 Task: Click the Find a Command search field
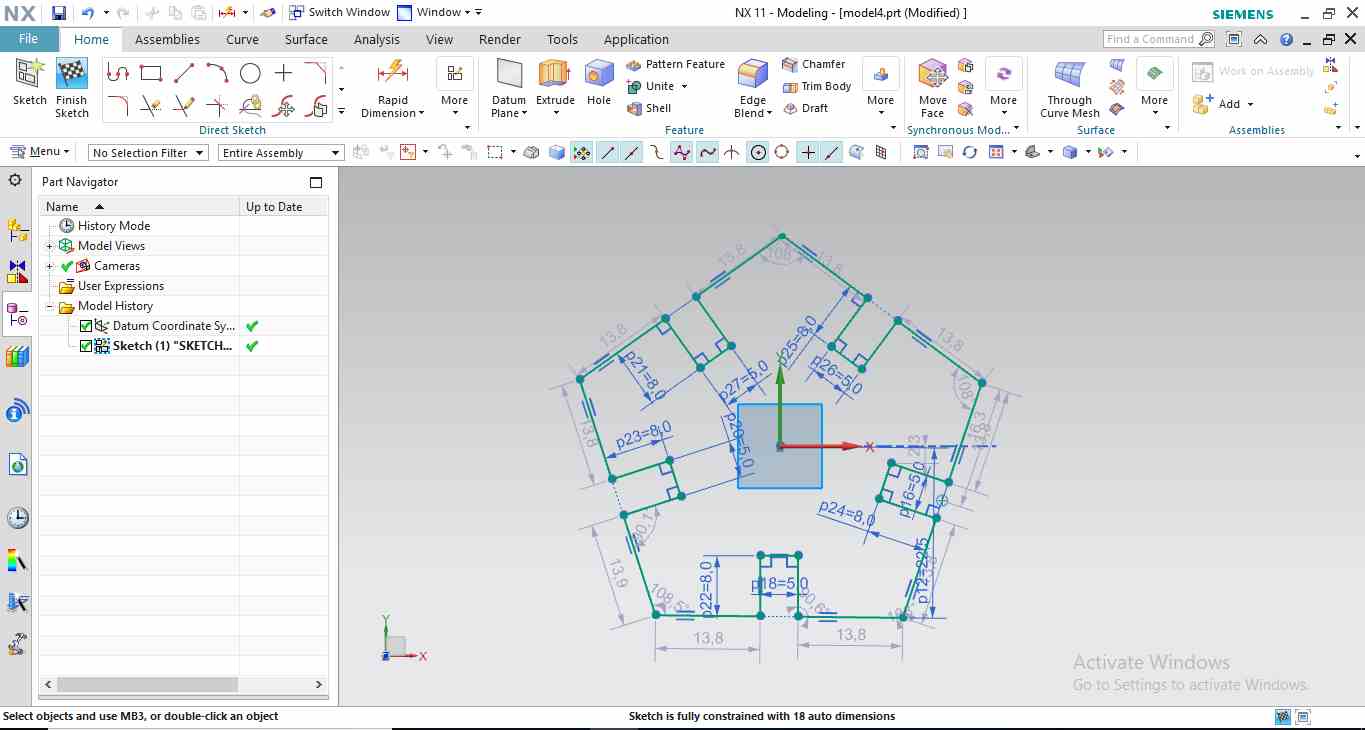coord(1160,39)
